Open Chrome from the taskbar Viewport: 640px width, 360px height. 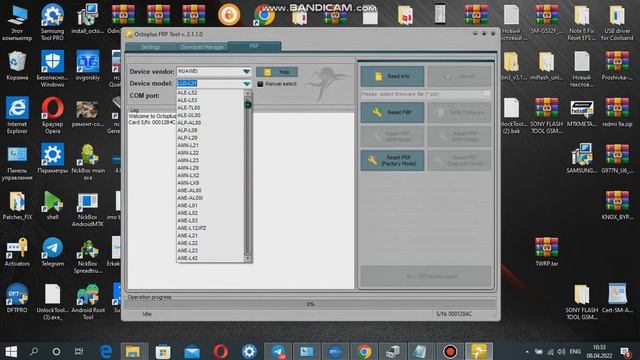click(x=364, y=351)
